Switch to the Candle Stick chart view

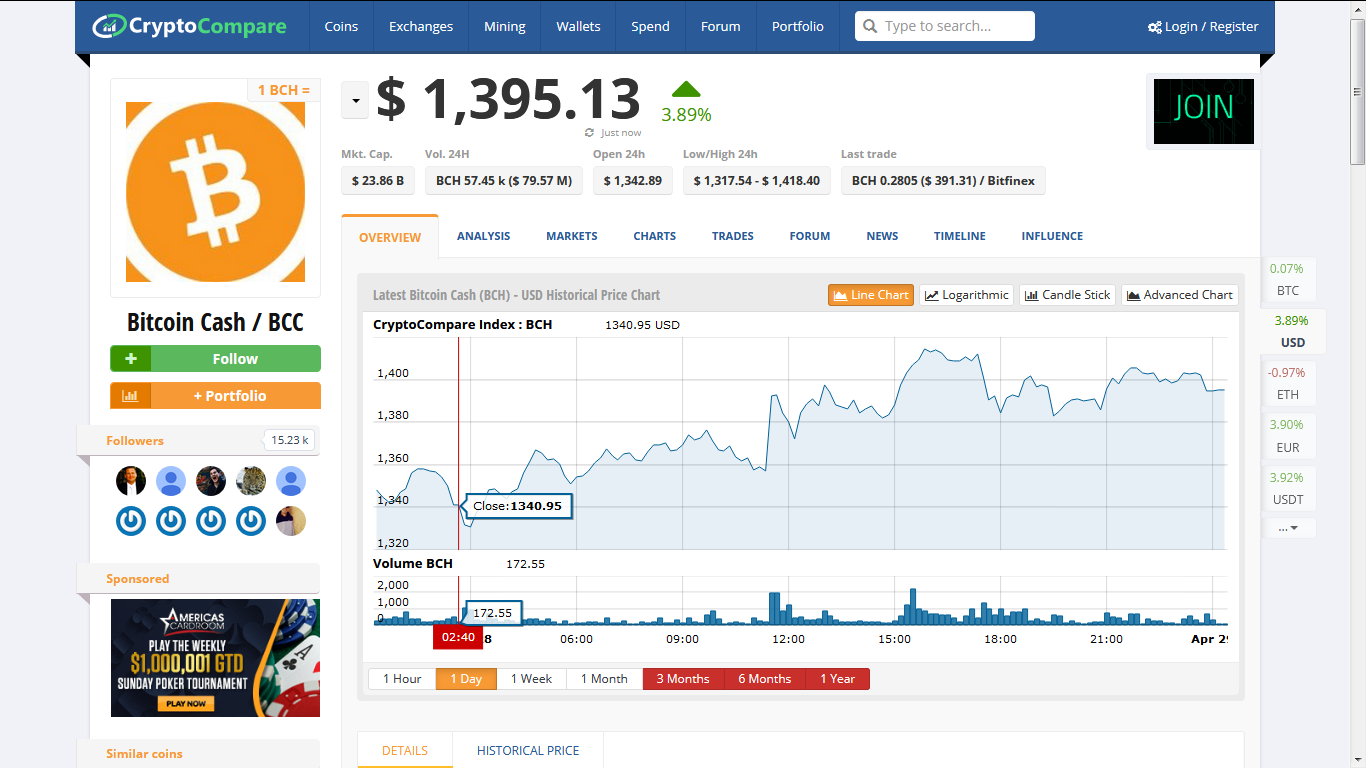[x=1067, y=295]
